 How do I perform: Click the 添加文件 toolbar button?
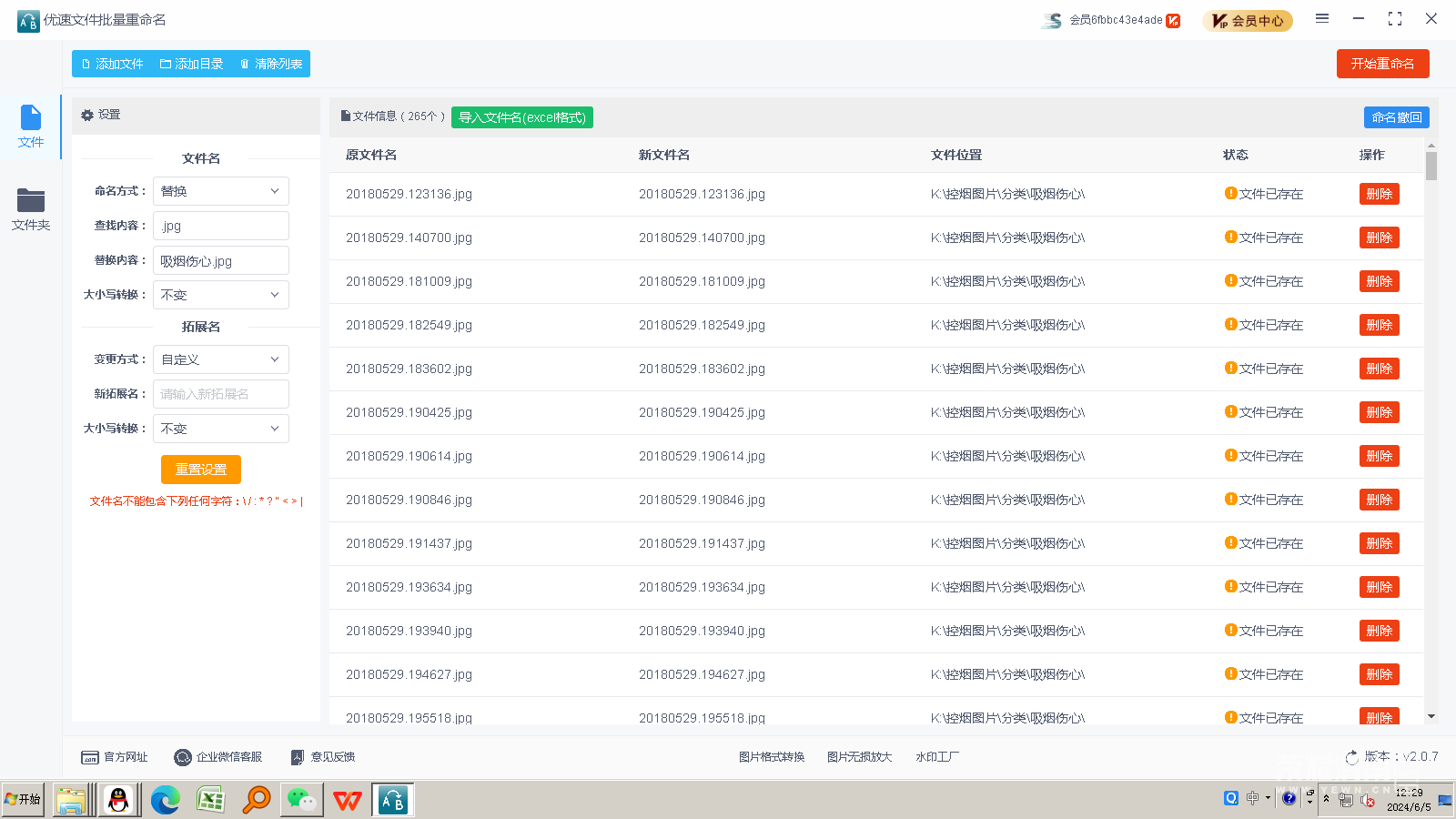tap(113, 64)
